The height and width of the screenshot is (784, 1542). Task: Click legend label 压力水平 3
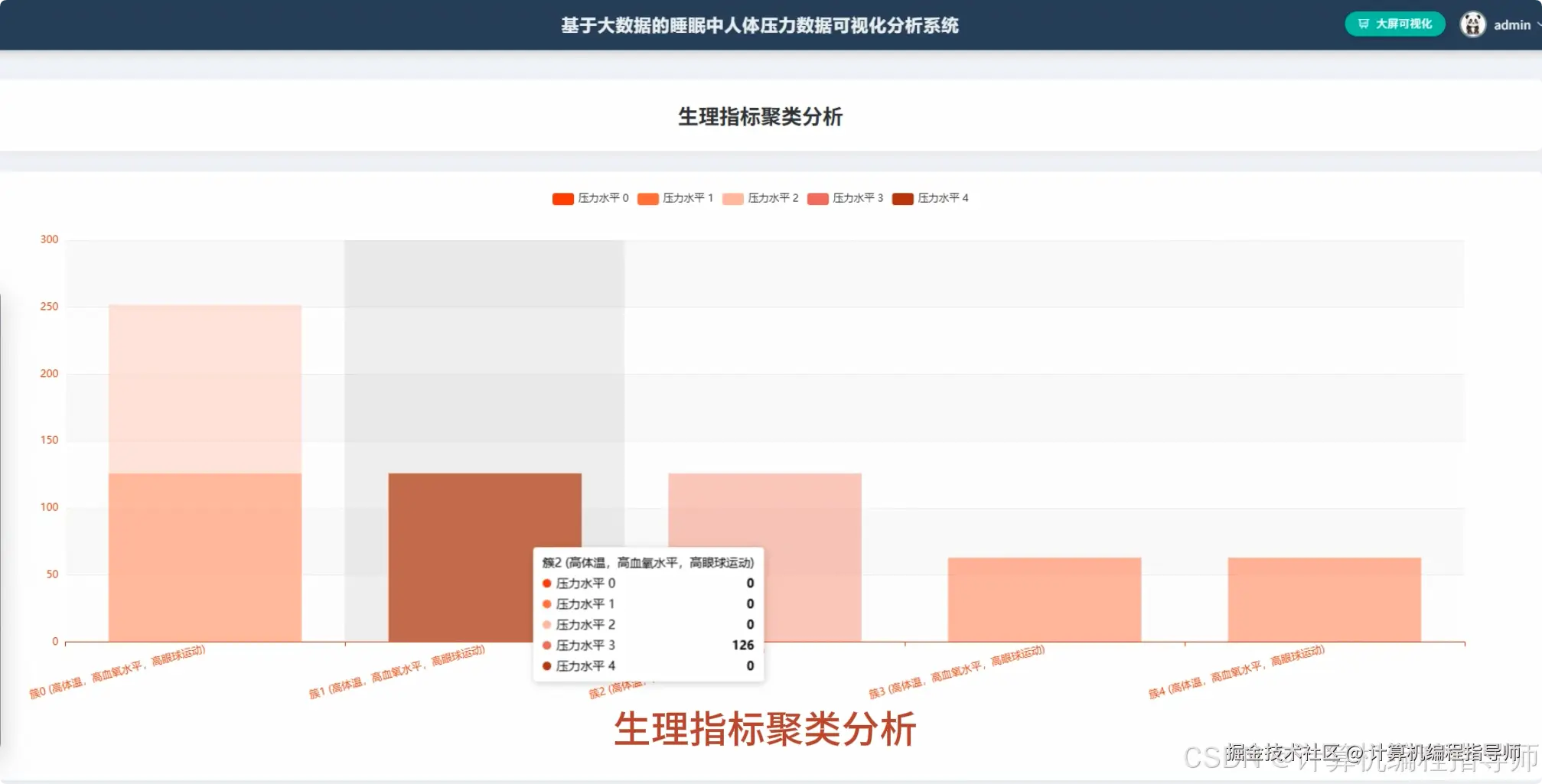click(x=858, y=198)
